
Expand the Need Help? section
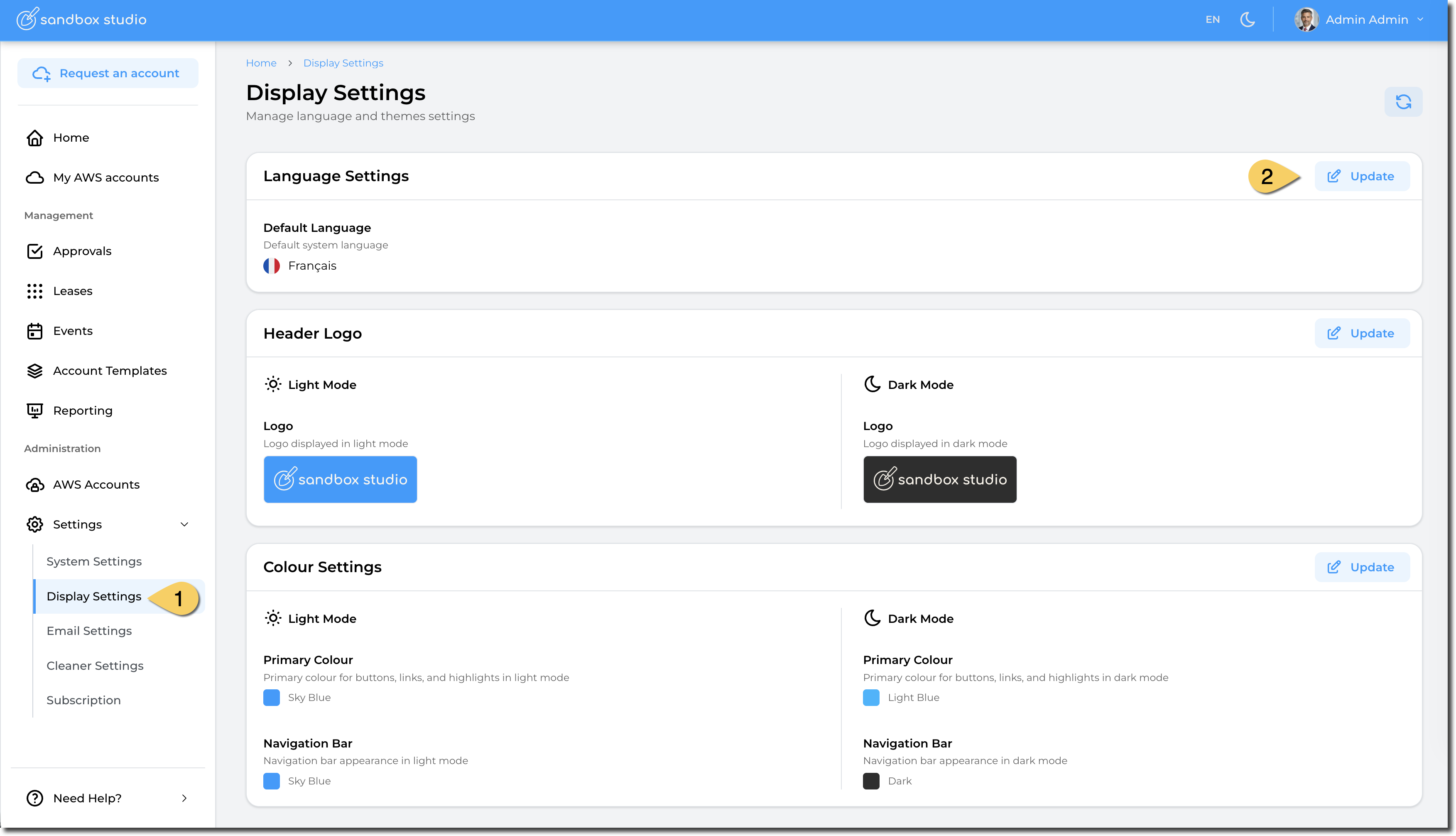pos(184,798)
